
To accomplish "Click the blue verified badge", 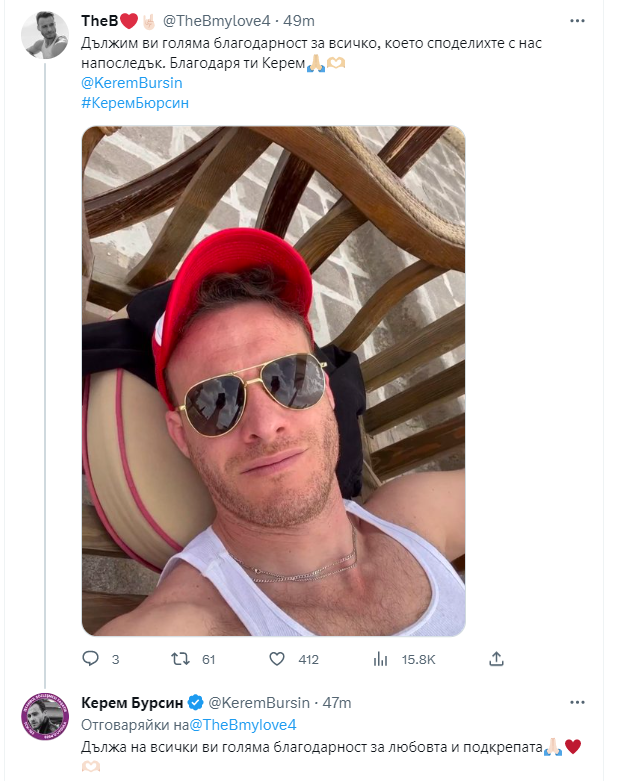I will pos(197,704).
